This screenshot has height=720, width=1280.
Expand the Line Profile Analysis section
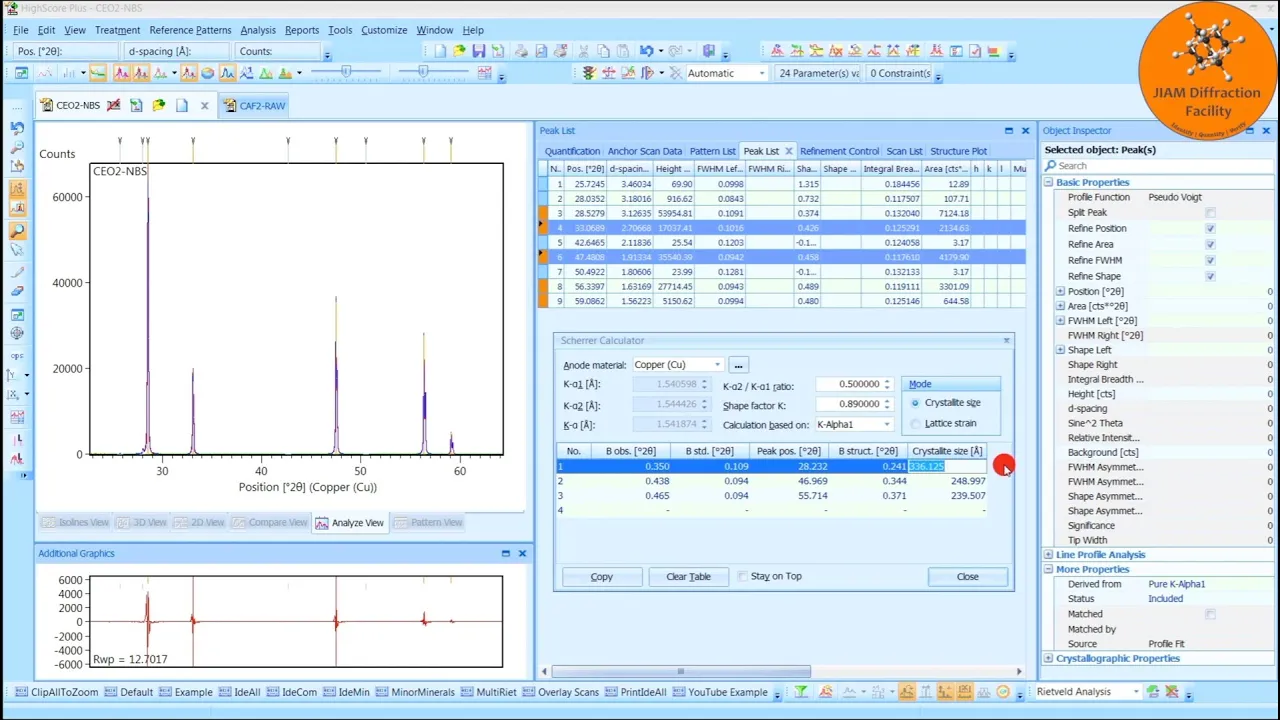tap(1048, 555)
